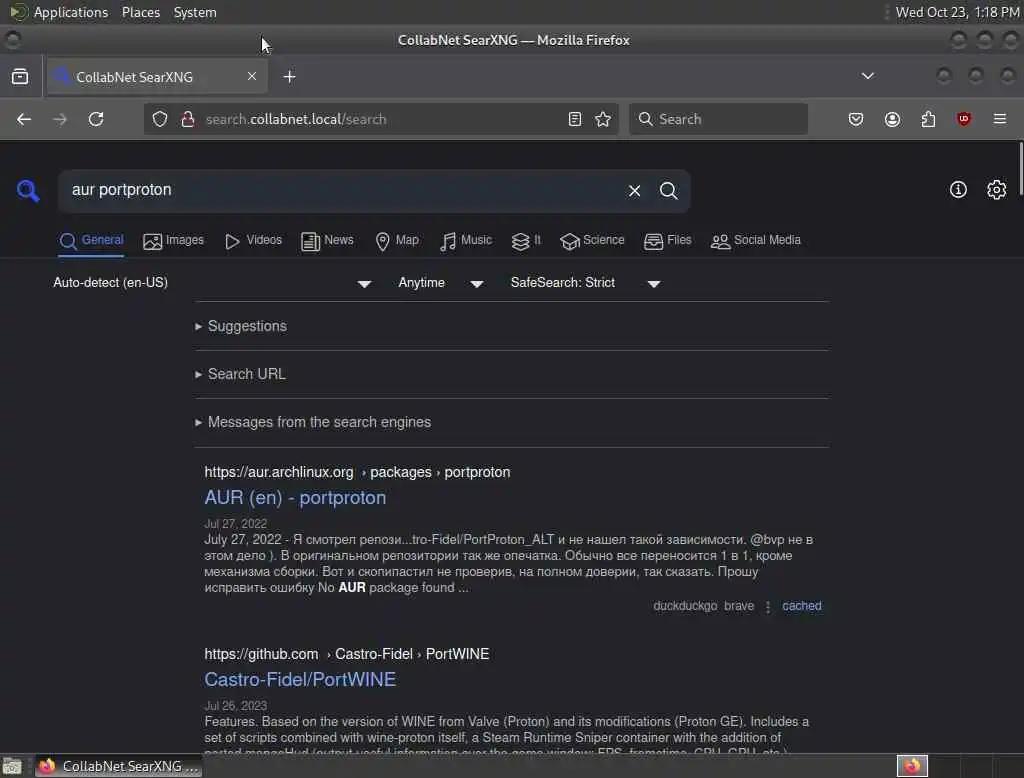Click the brave engine label
This screenshot has height=778, width=1024.
[x=739, y=606]
